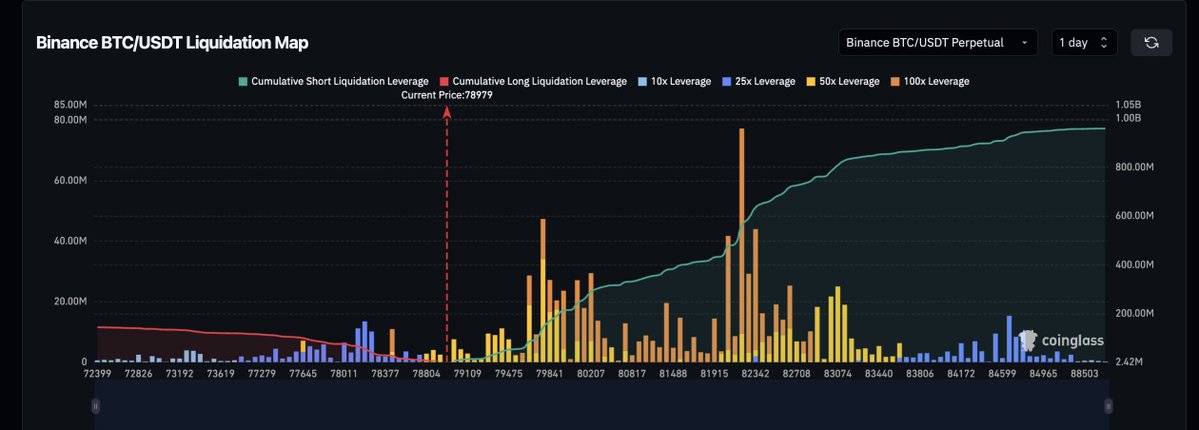Click the Binance BTC/USDT Liquidation Map title
The image size is (1199, 430).
(172, 43)
